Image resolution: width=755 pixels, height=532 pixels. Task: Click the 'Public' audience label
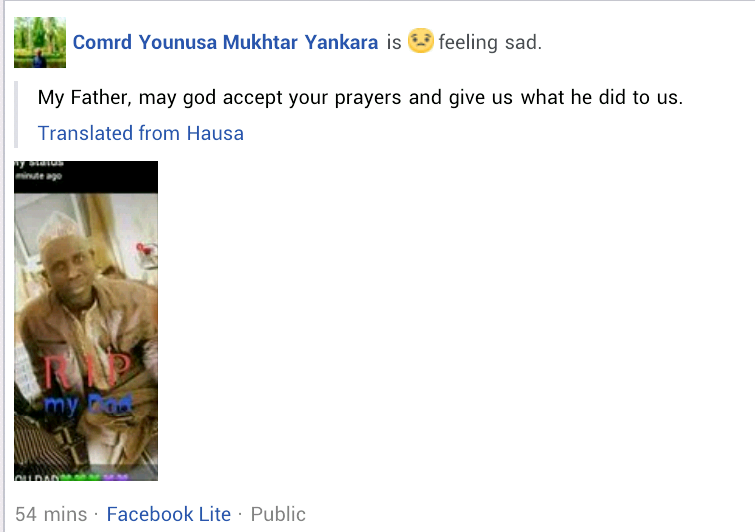pos(278,514)
